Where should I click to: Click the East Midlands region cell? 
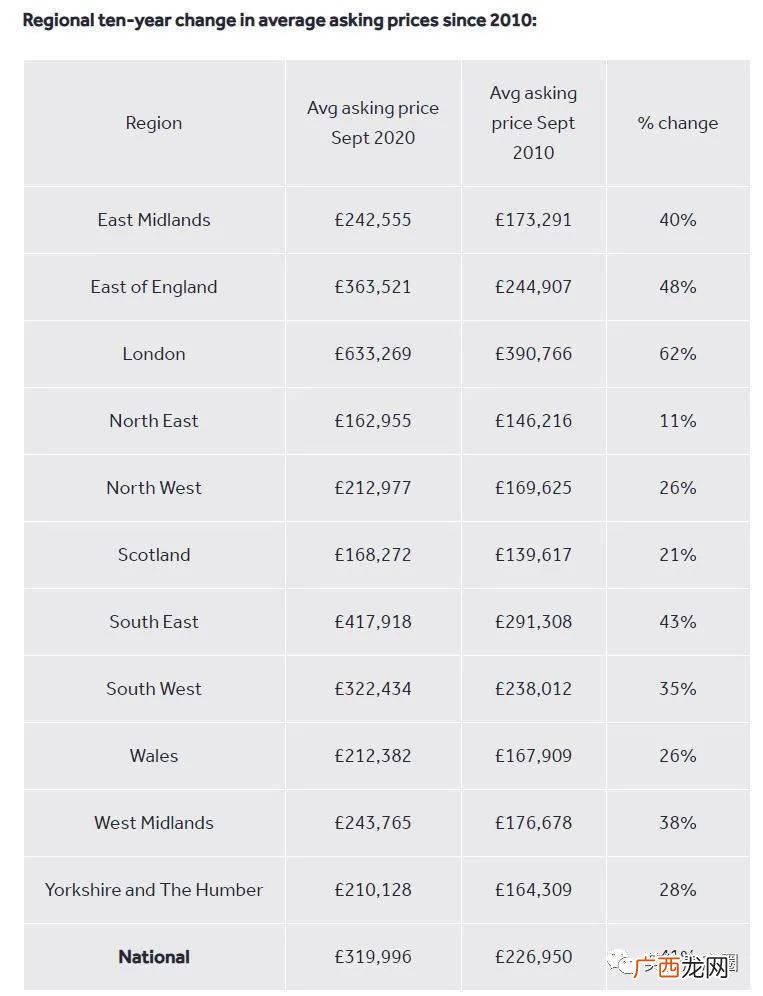[x=154, y=220]
